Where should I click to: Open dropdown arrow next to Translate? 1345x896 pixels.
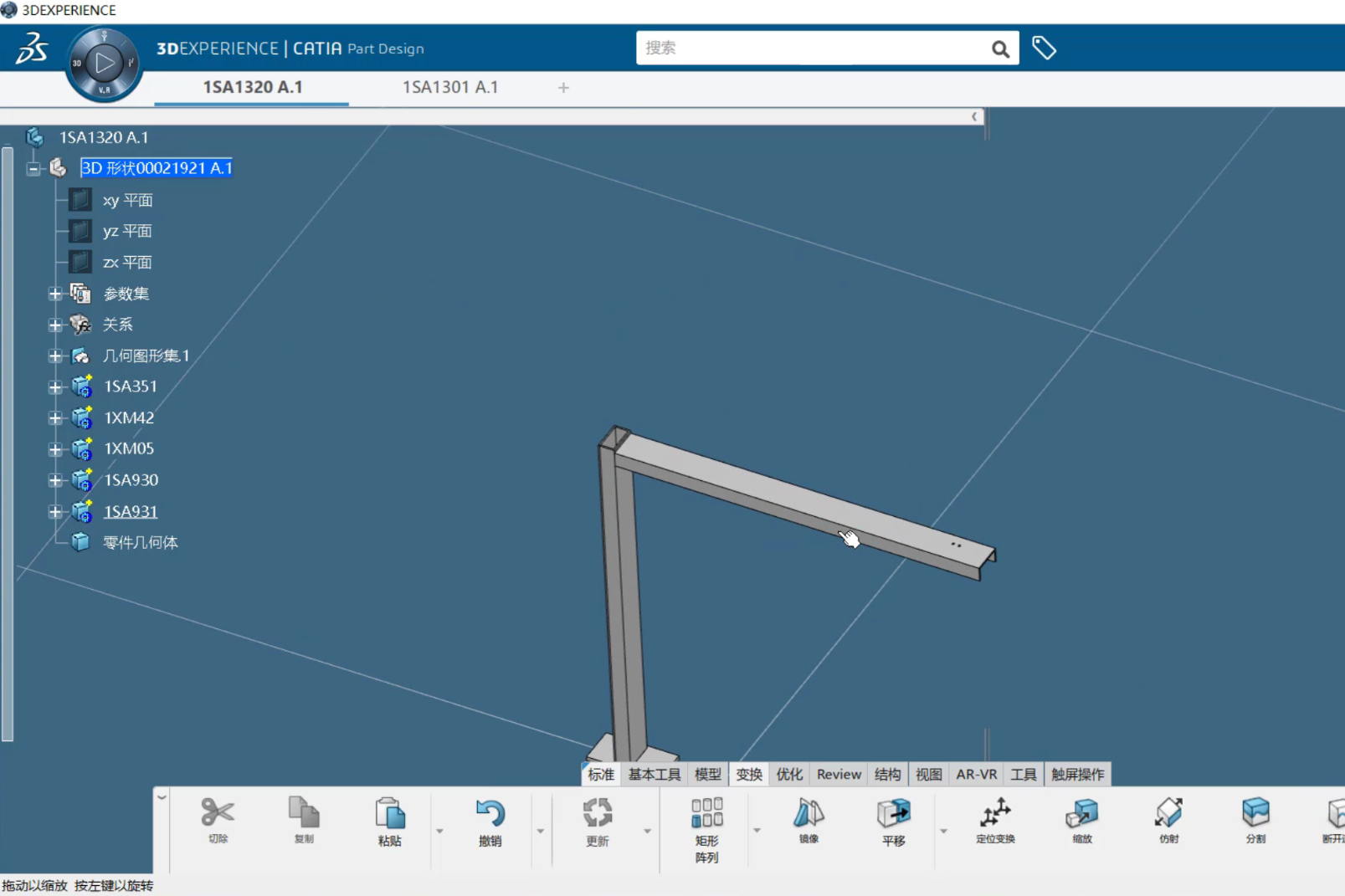943,831
